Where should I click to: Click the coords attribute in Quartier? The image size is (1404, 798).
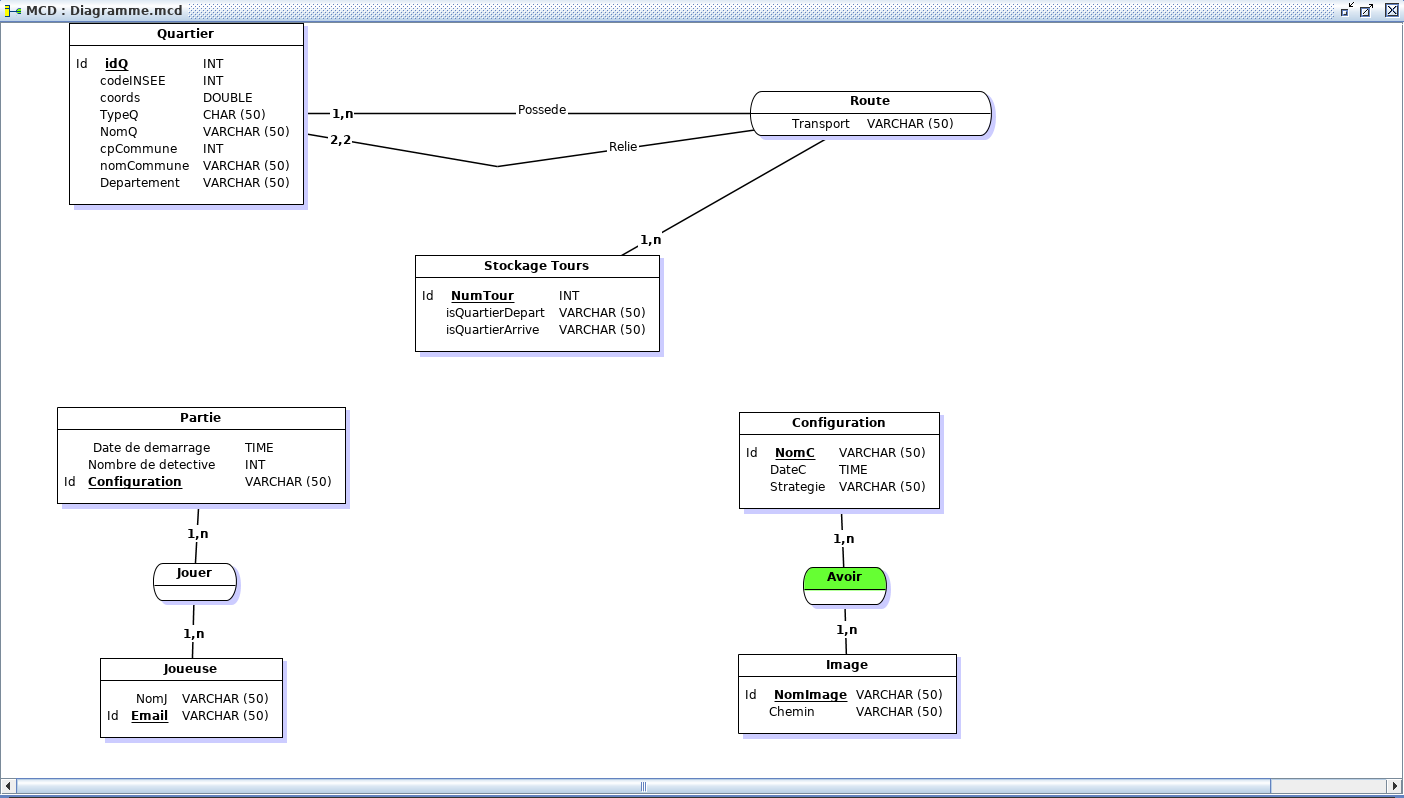point(120,98)
